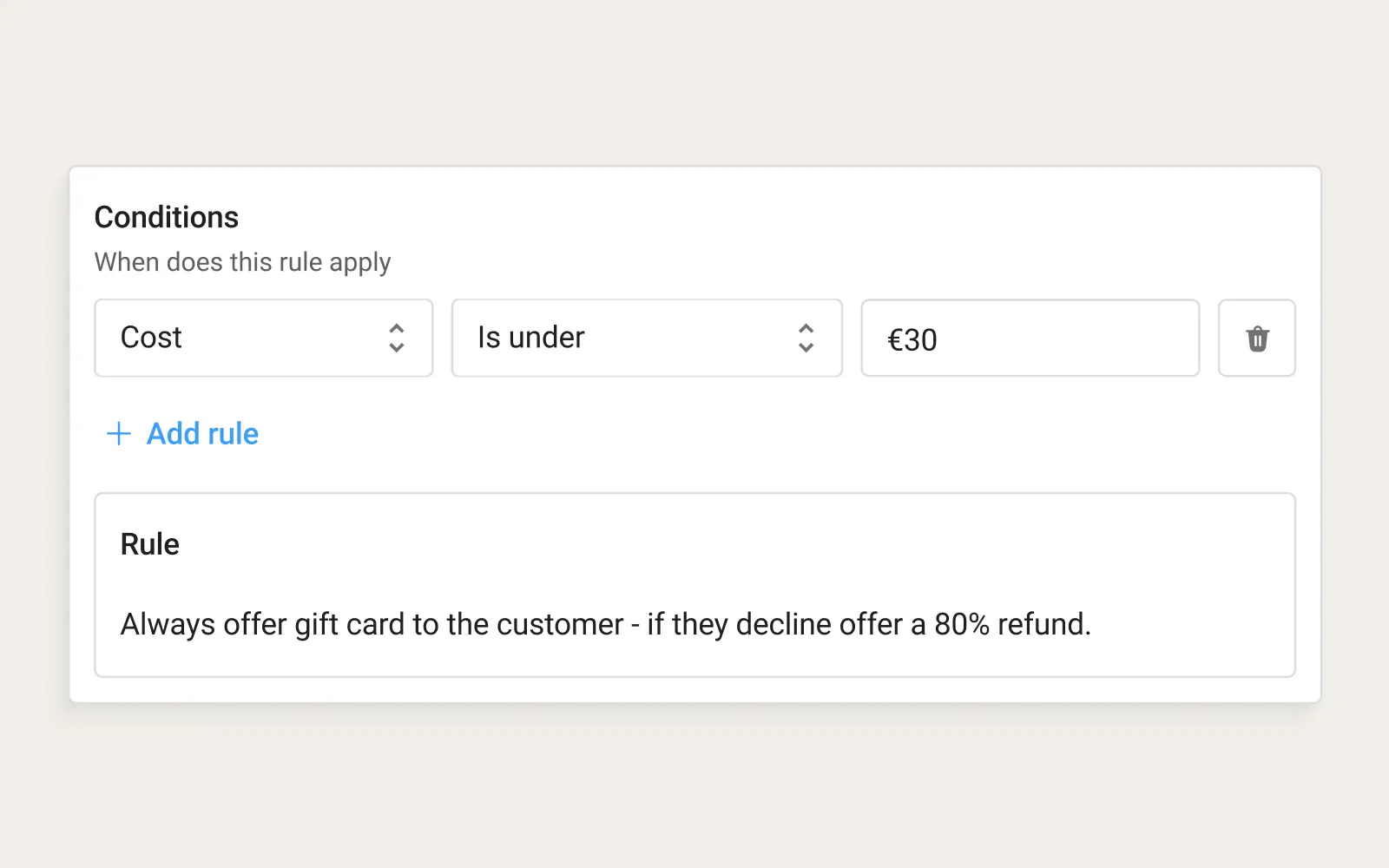Screen dimensions: 1389x868
Task: Select the Rule heading label
Action: point(150,544)
